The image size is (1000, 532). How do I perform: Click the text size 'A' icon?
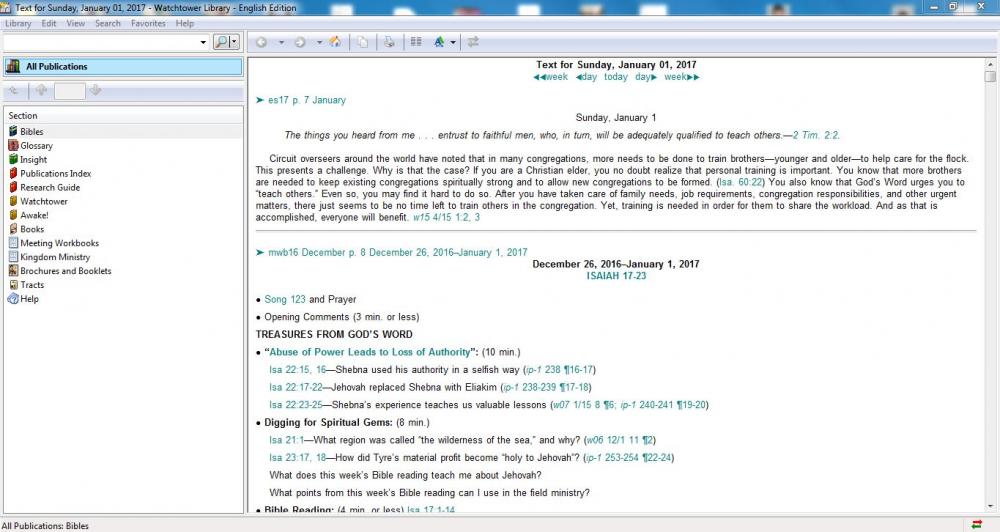[440, 42]
